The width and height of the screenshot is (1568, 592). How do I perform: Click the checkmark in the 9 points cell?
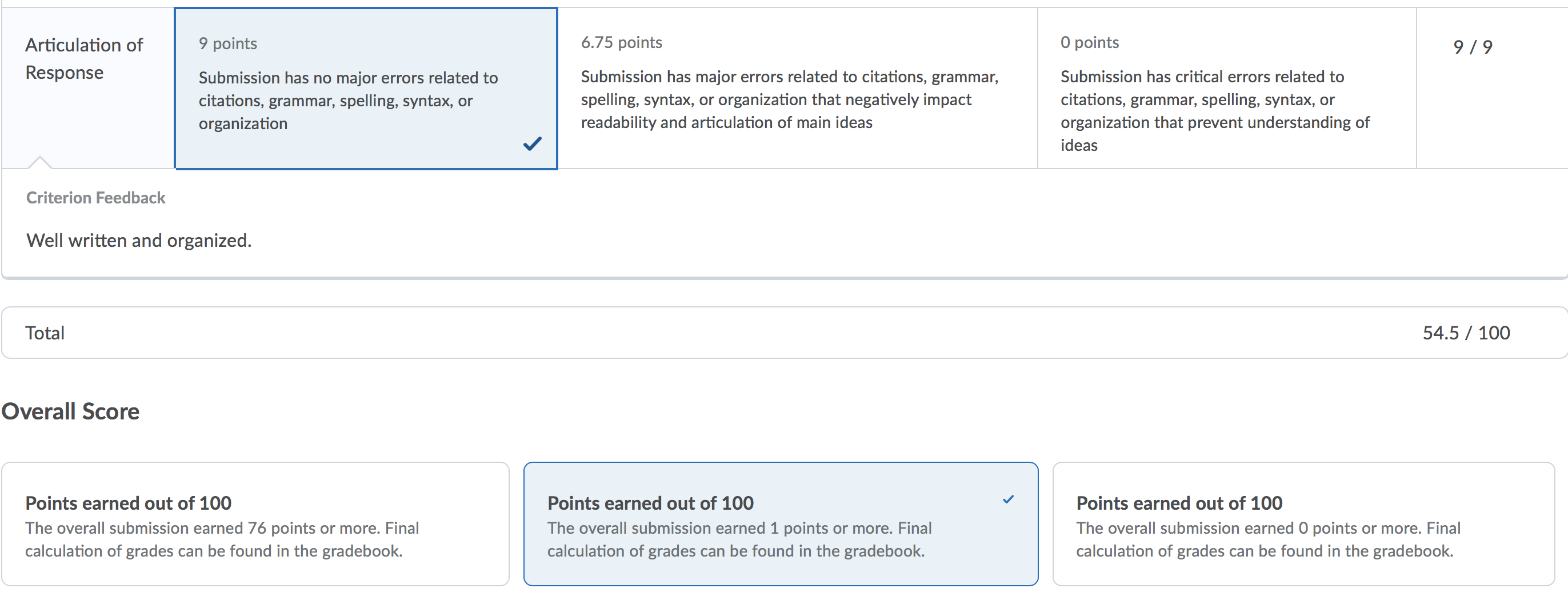[532, 143]
